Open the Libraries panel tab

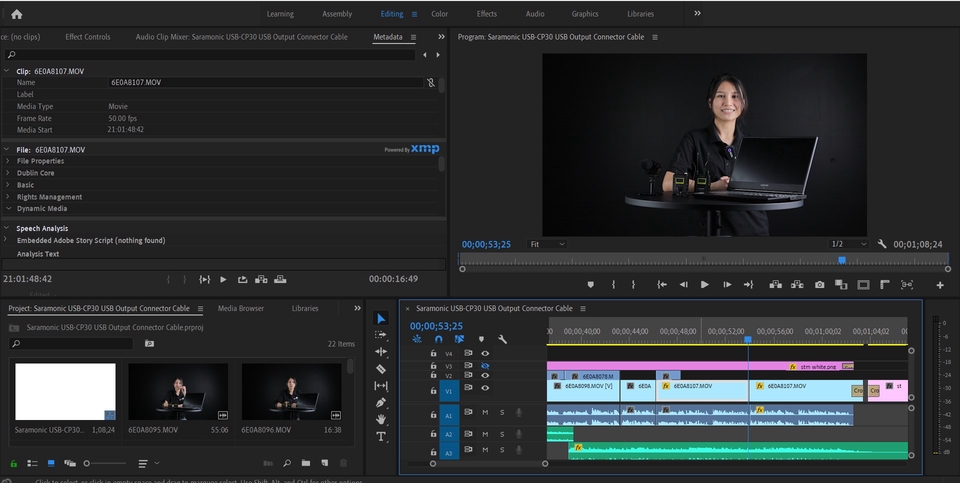click(304, 309)
